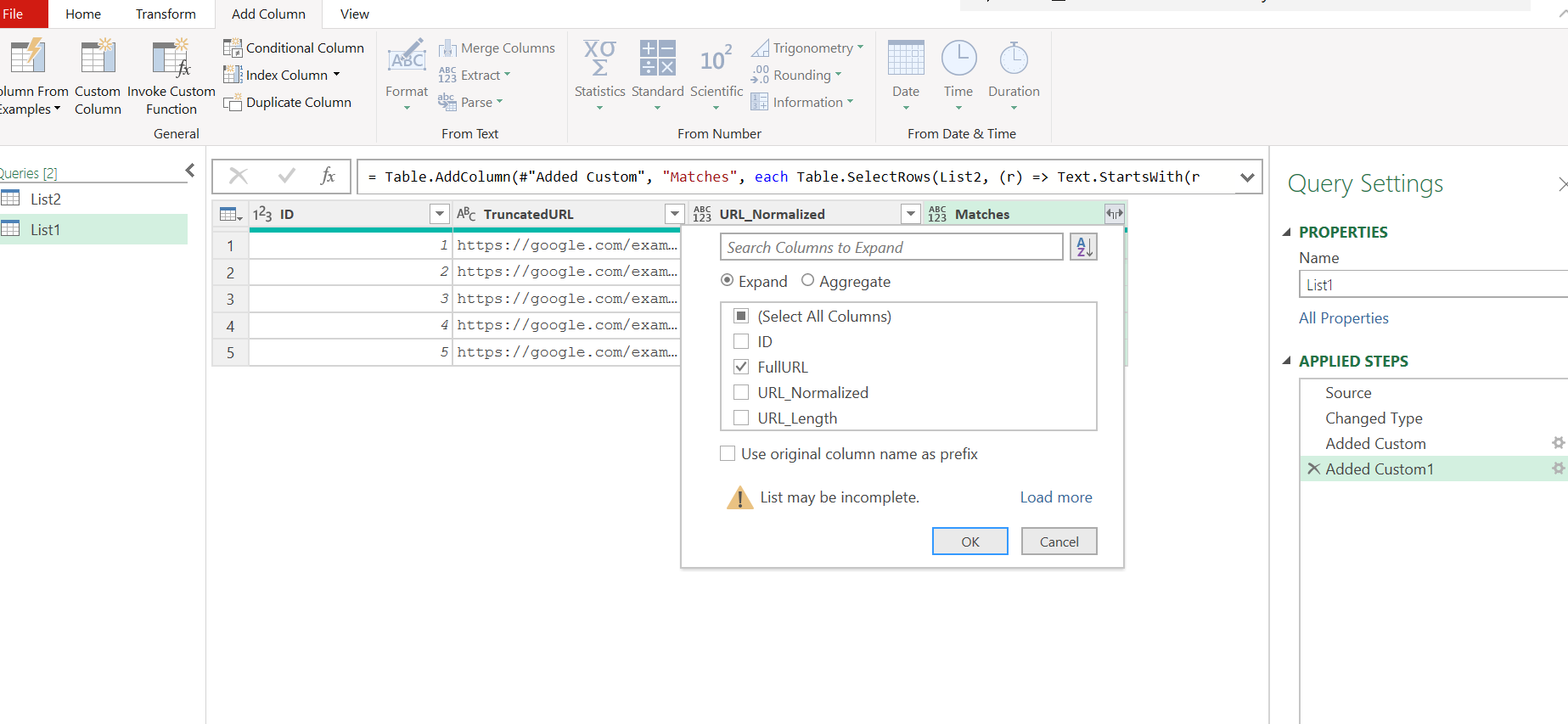Expand the formula bar
The image size is (1568, 724).
pyautogui.click(x=1247, y=177)
